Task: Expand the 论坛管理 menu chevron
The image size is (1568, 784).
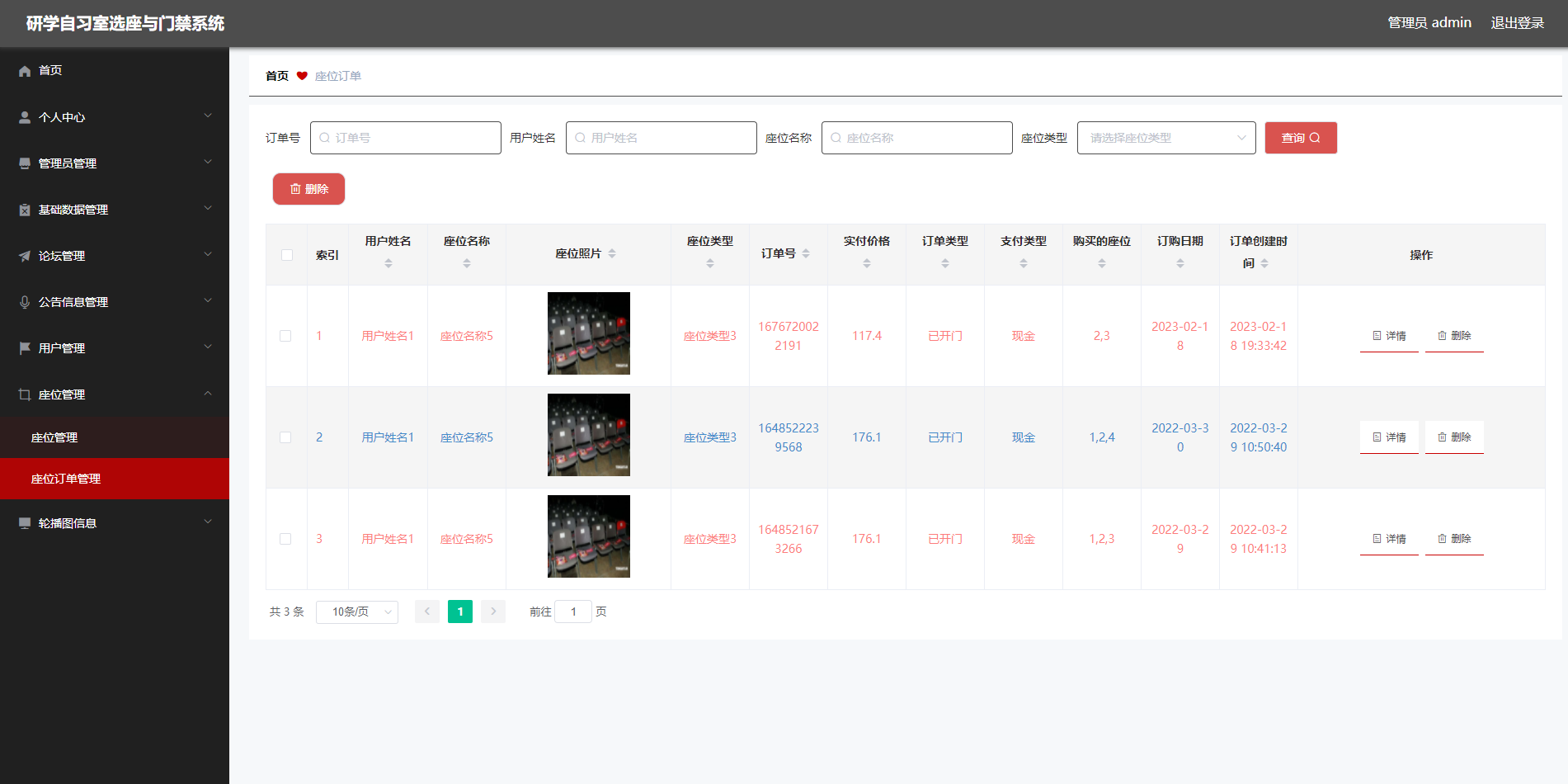Action: pos(208,254)
